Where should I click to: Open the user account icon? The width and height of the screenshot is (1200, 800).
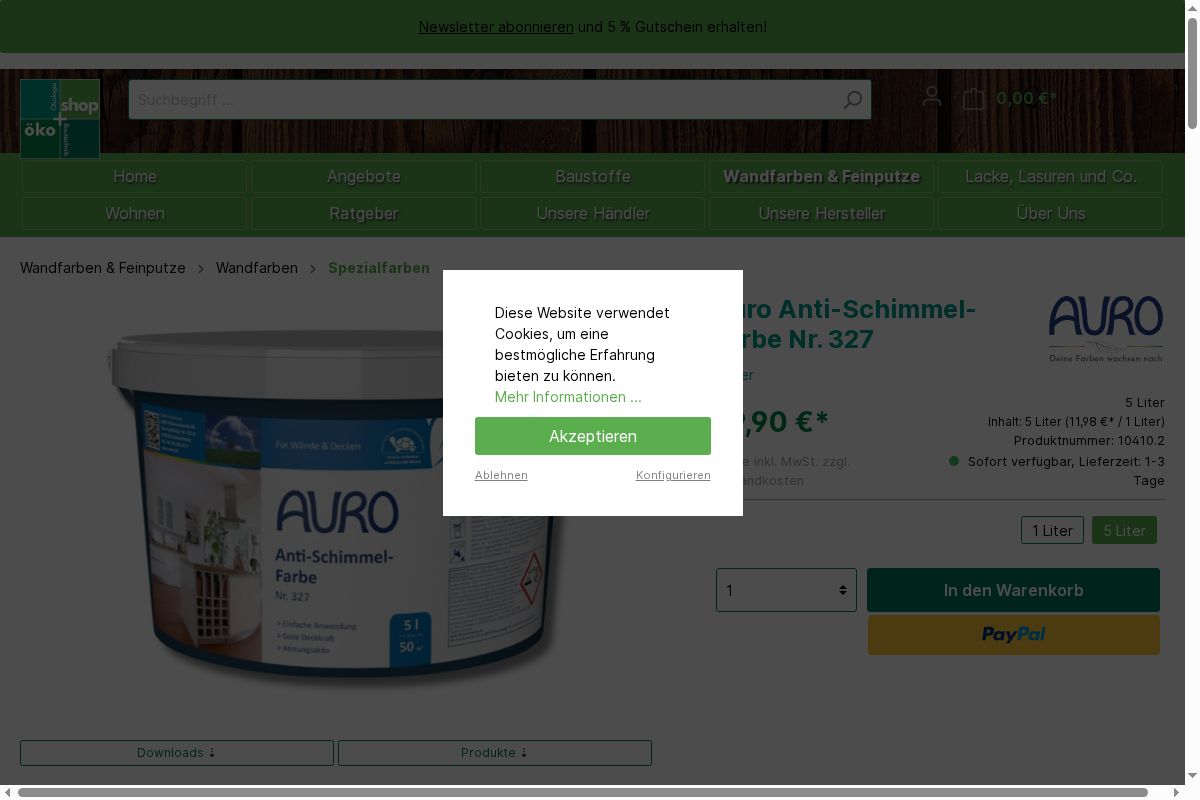[x=931, y=97]
